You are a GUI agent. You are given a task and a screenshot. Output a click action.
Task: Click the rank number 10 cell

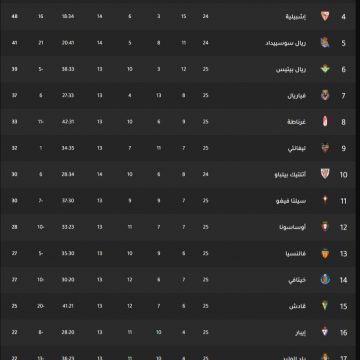point(343,175)
